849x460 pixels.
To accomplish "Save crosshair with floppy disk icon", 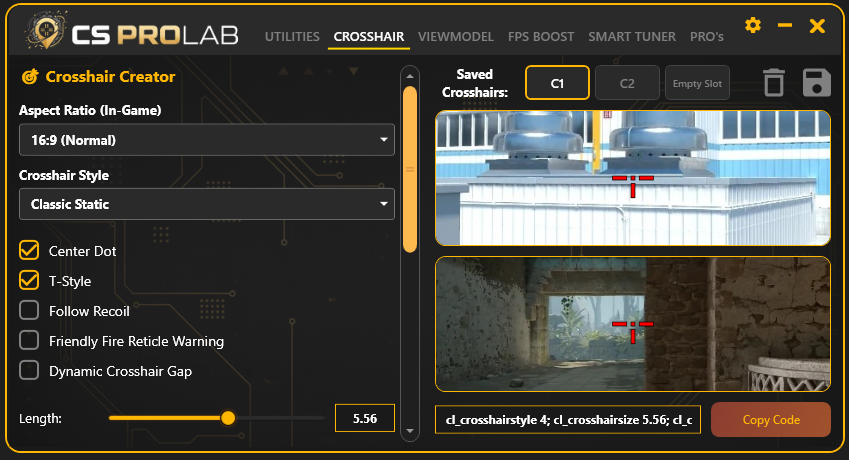I will (x=817, y=83).
